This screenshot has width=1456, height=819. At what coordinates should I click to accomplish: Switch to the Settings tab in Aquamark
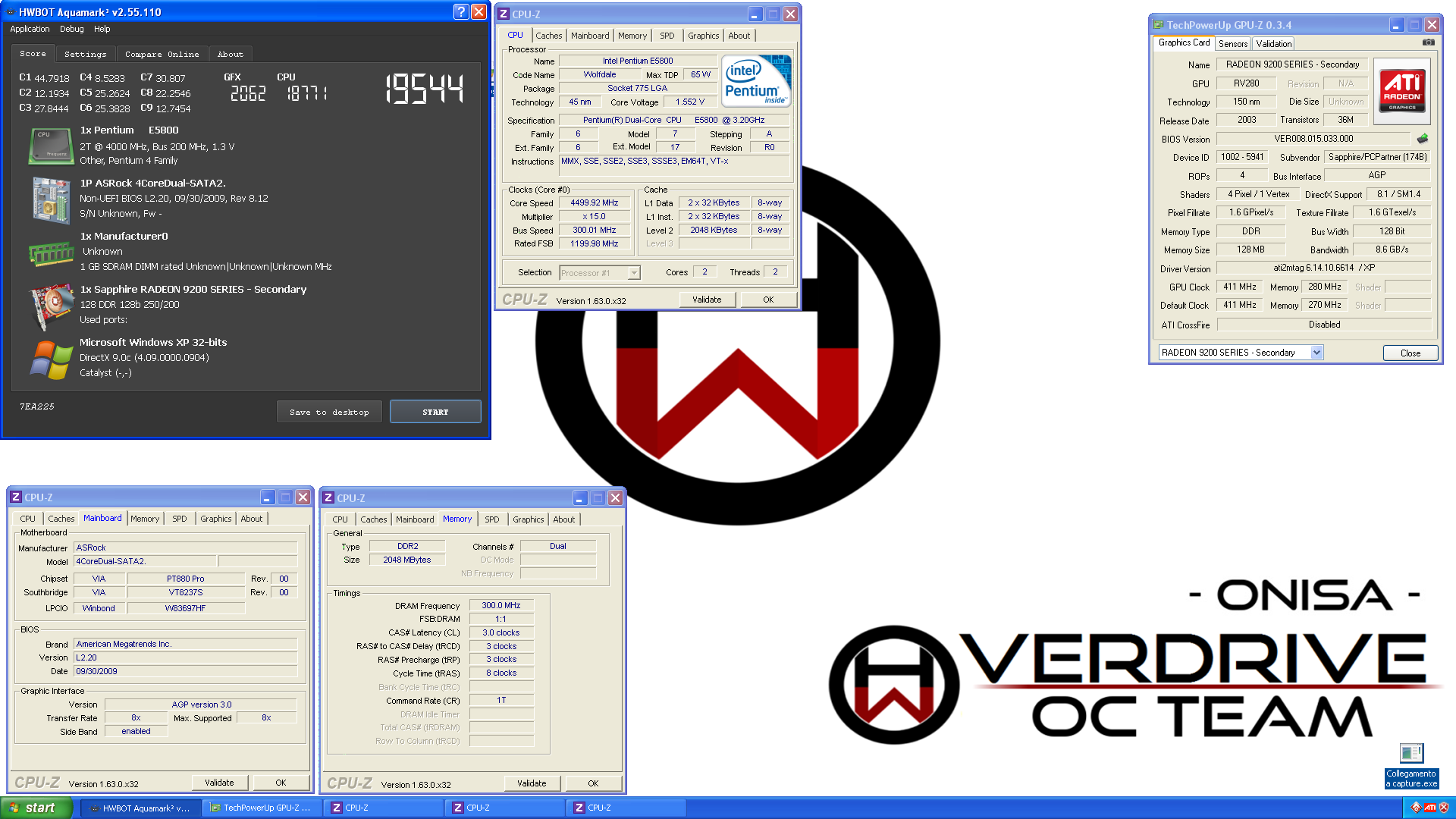tap(86, 54)
